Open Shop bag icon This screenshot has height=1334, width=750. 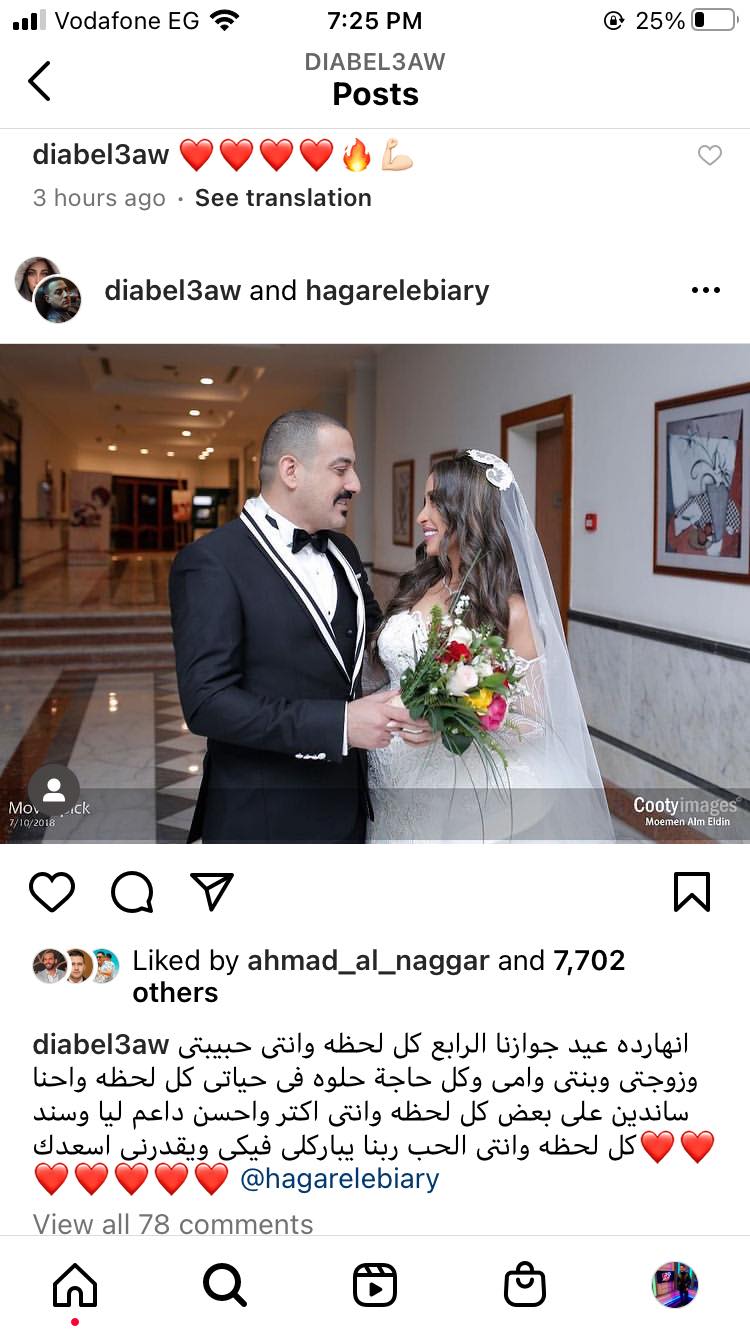point(525,1285)
